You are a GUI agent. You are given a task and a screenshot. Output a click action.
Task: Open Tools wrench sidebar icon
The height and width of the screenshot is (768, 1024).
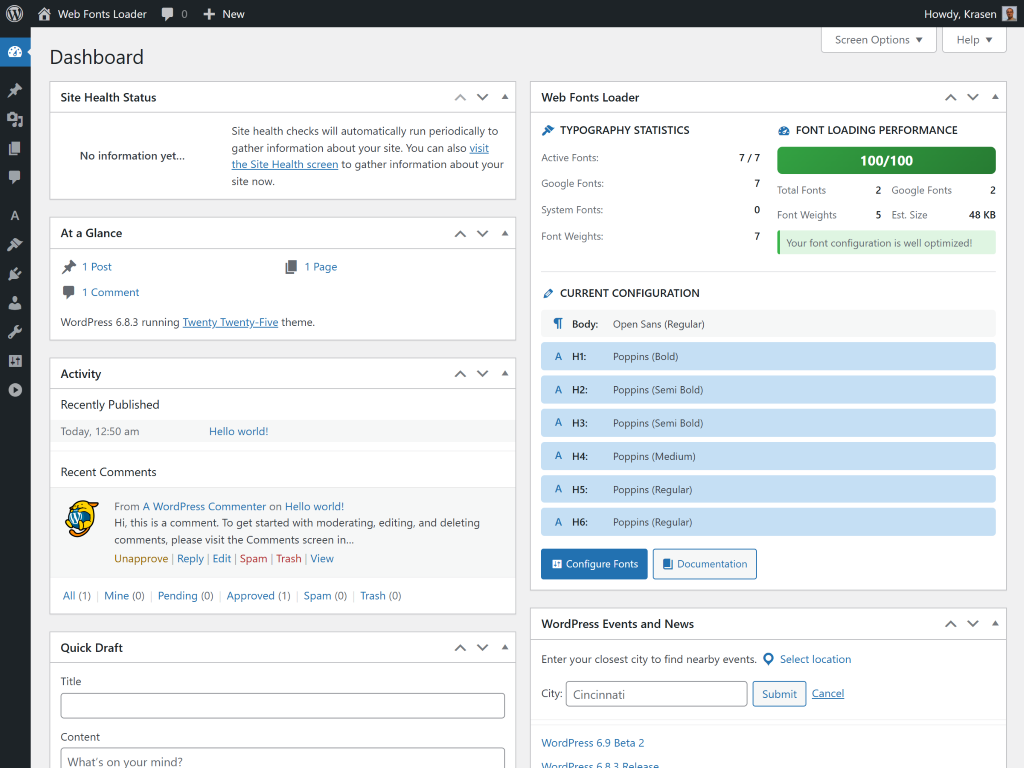pyautogui.click(x=15, y=332)
